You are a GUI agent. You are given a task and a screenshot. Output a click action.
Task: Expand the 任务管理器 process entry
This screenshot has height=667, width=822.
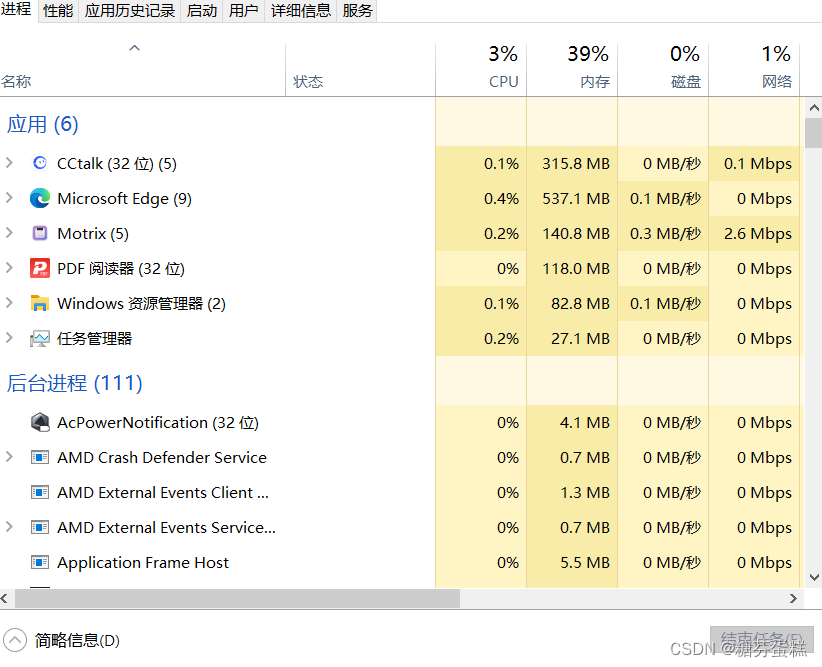(9, 338)
